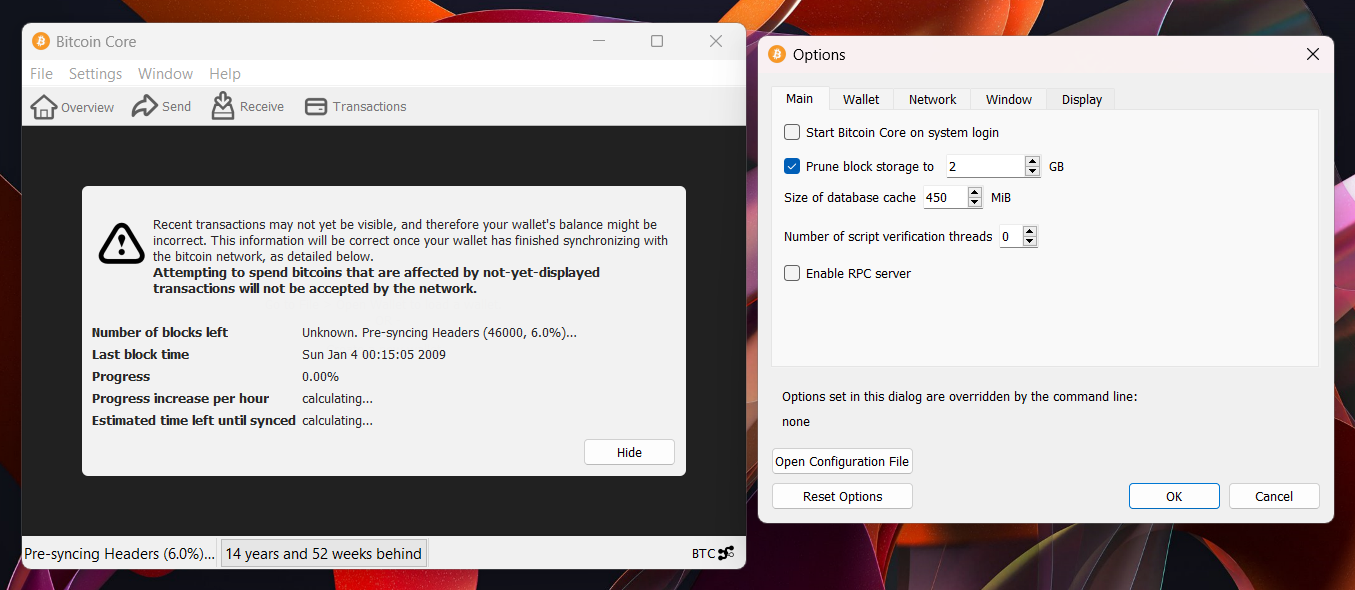Click 'Estimated time left until synced' label

tap(194, 420)
